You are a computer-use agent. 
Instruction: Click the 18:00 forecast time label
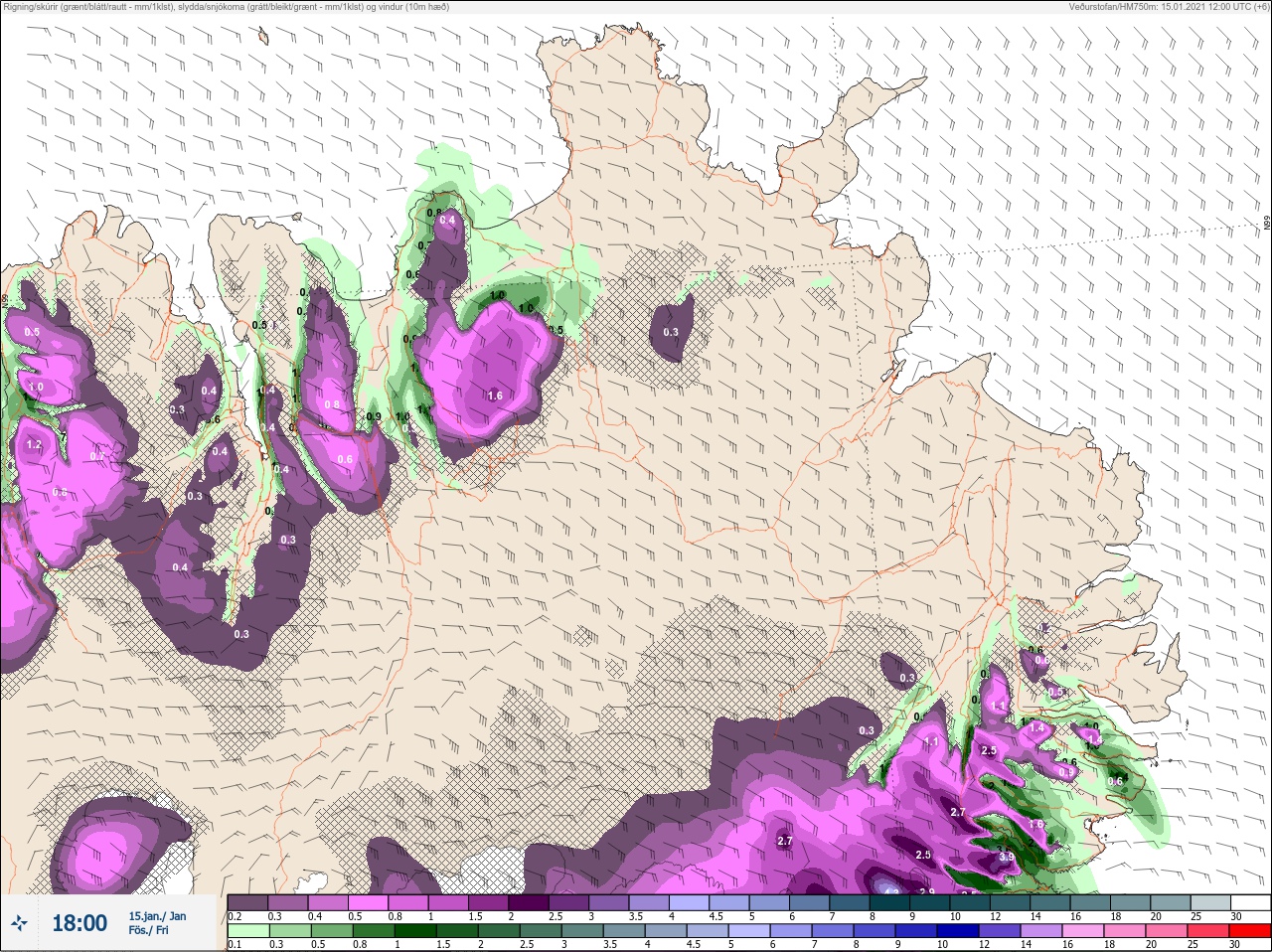pos(79,923)
